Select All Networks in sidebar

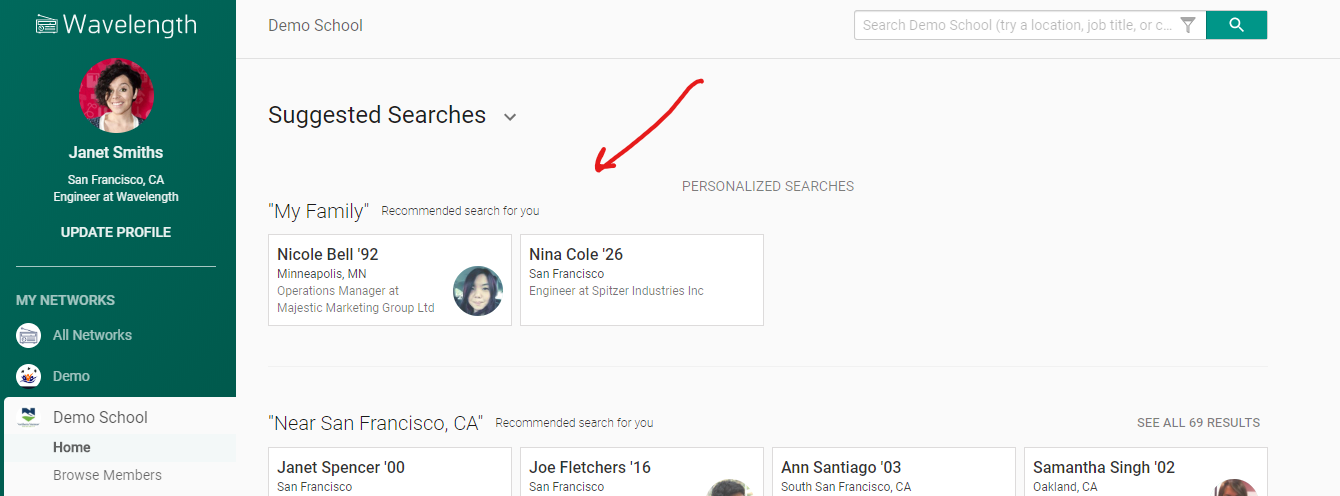[92, 335]
